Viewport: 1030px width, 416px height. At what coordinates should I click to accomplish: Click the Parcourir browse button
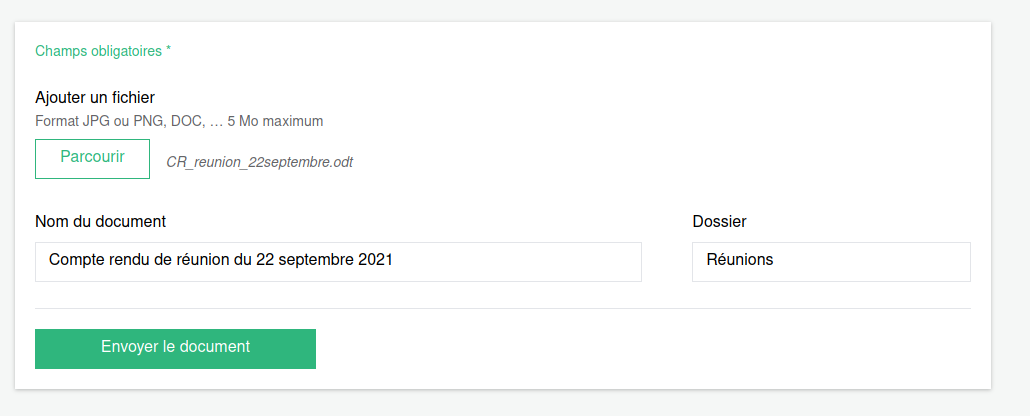click(x=92, y=158)
